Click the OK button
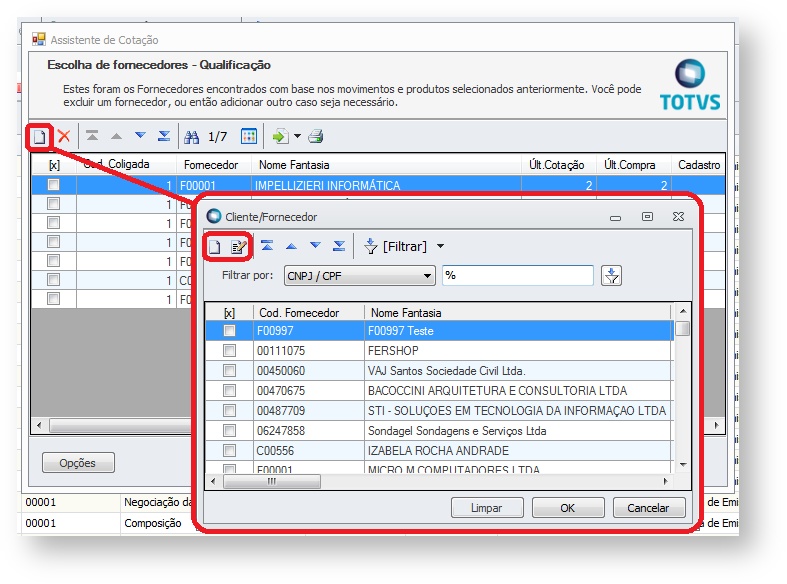Image resolution: width=787 pixels, height=584 pixels. pos(568,508)
